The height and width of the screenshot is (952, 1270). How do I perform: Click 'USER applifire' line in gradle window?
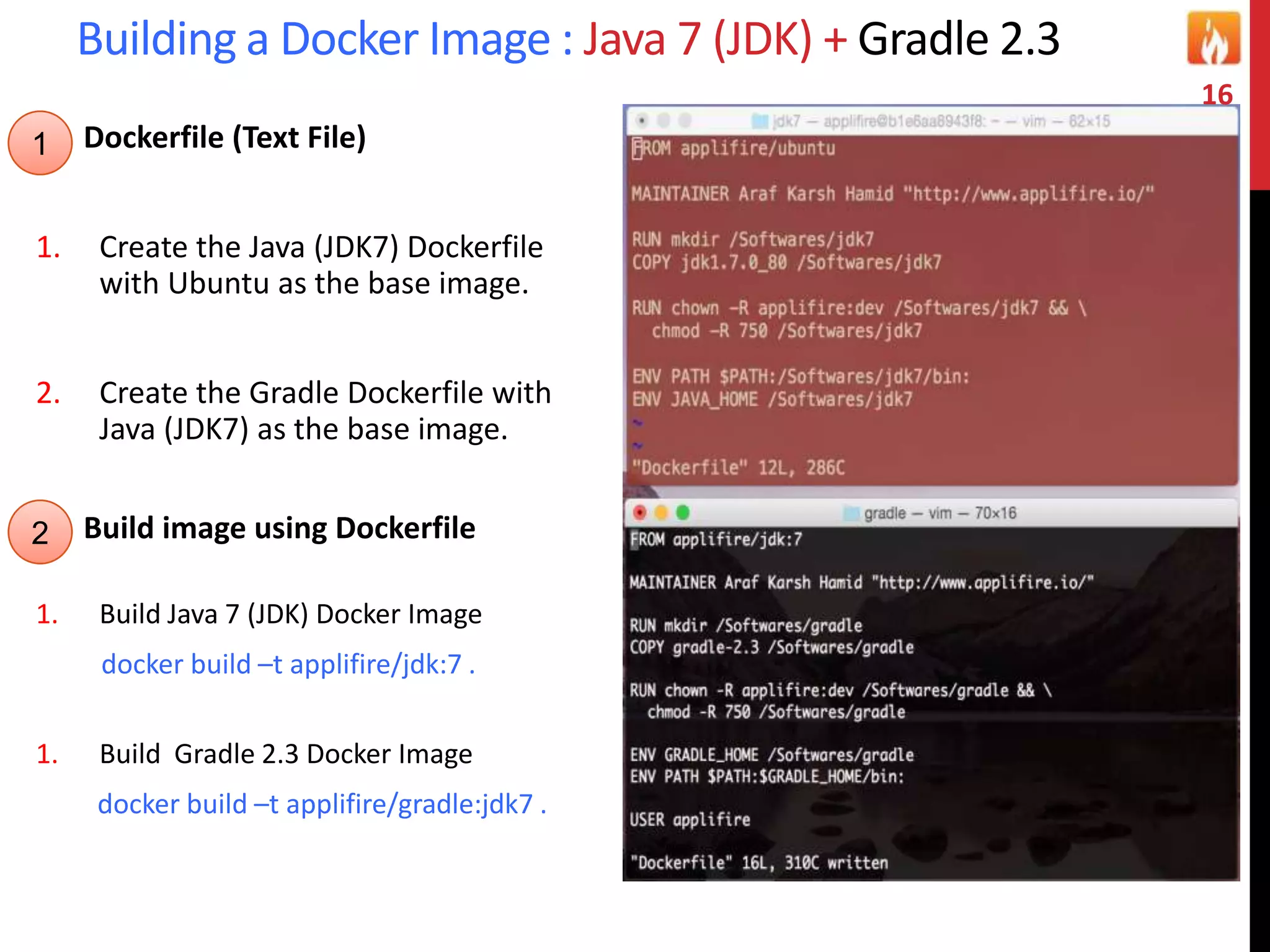click(x=690, y=819)
